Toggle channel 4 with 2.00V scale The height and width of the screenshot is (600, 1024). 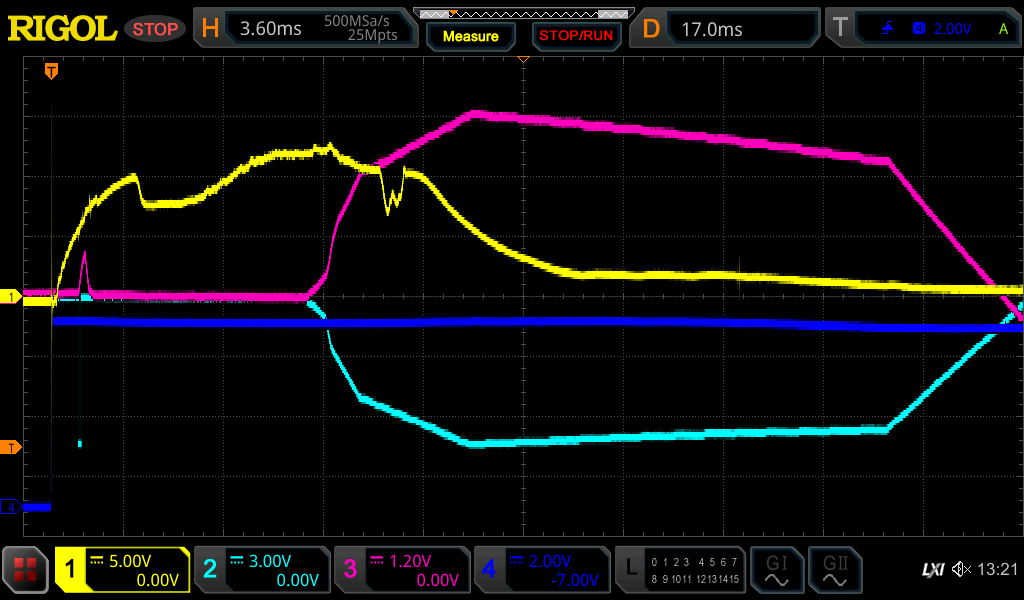click(541, 571)
